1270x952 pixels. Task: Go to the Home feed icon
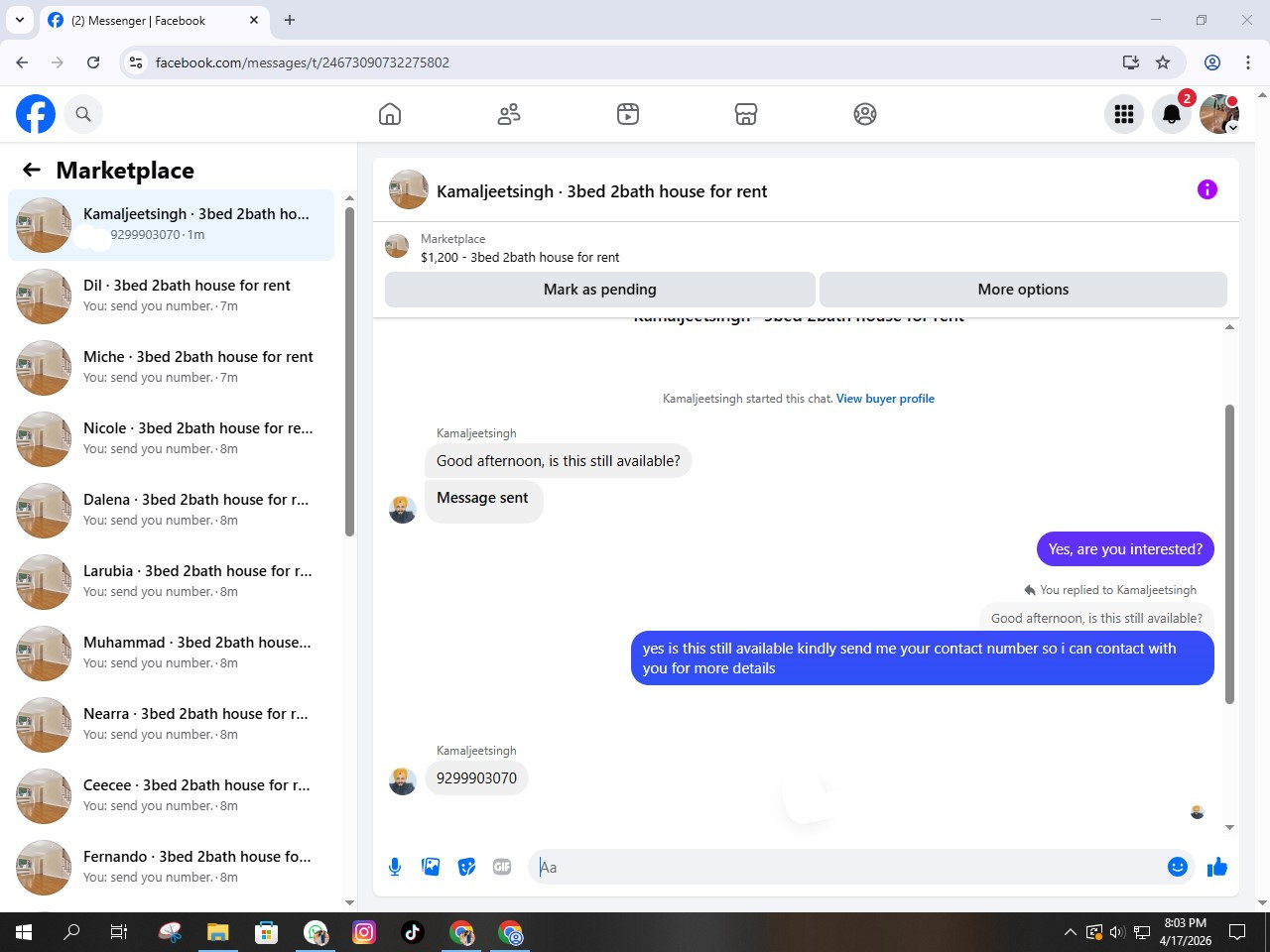pyautogui.click(x=390, y=114)
